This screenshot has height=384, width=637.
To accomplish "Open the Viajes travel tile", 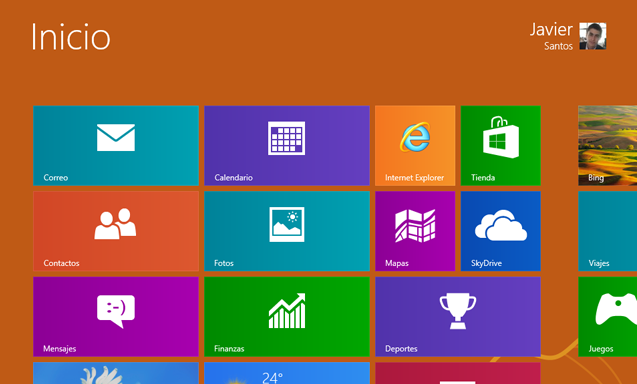I will pyautogui.click(x=608, y=231).
